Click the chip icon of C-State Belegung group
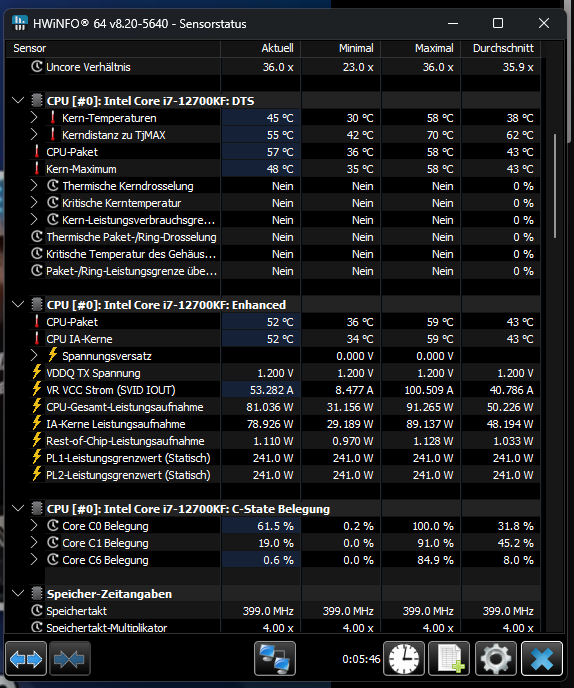 pyautogui.click(x=37, y=509)
